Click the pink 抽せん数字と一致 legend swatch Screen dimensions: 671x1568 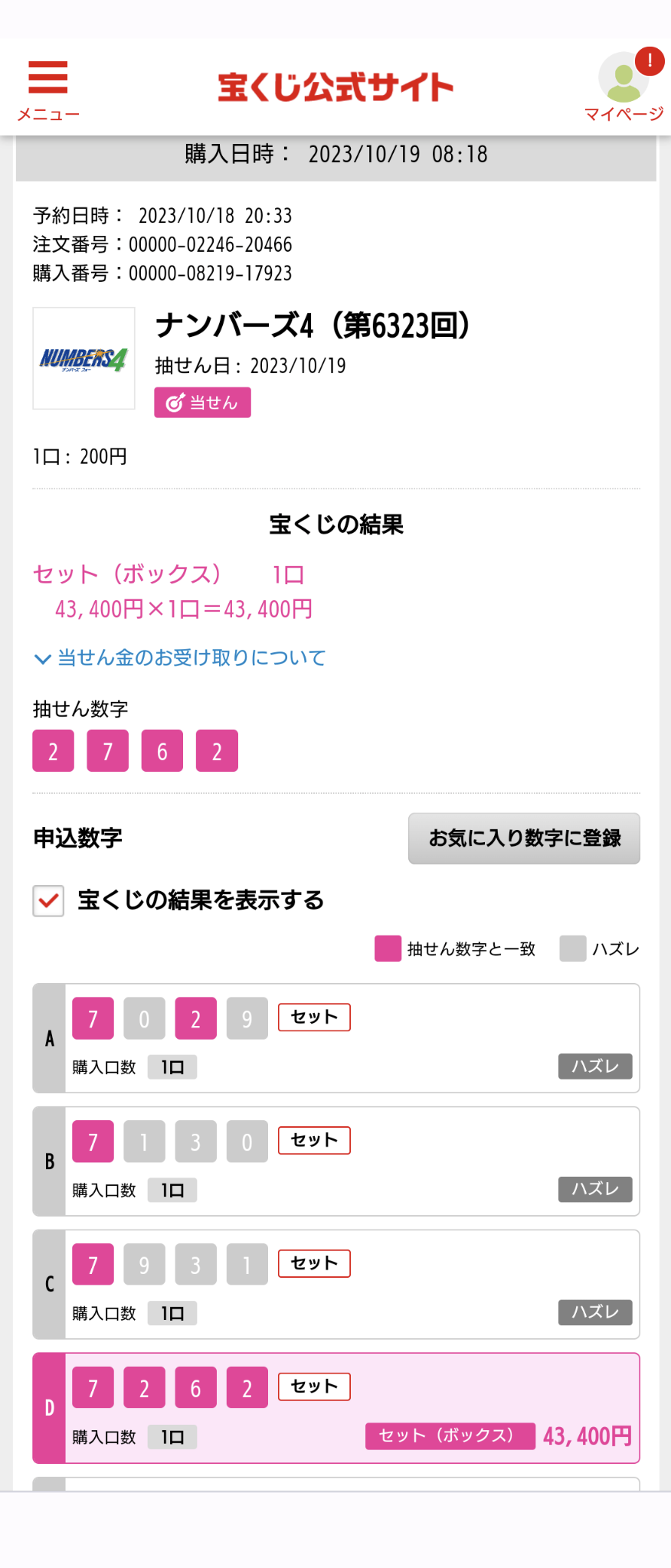click(x=388, y=949)
